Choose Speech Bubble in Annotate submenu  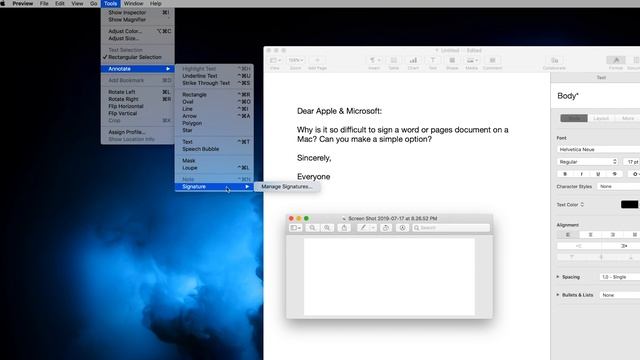214,149
